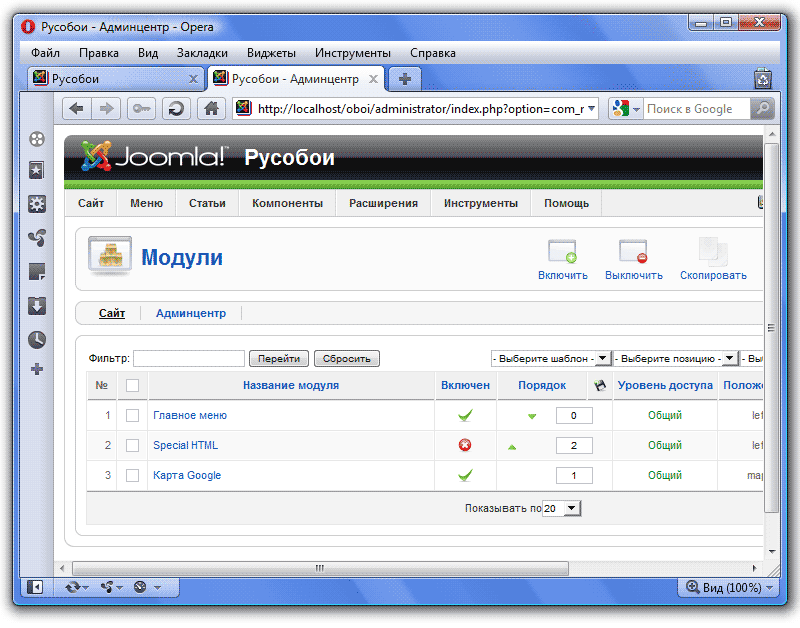The height and width of the screenshot is (628, 800).
Task: Click the Выключить toolbar icon
Action: click(x=633, y=252)
